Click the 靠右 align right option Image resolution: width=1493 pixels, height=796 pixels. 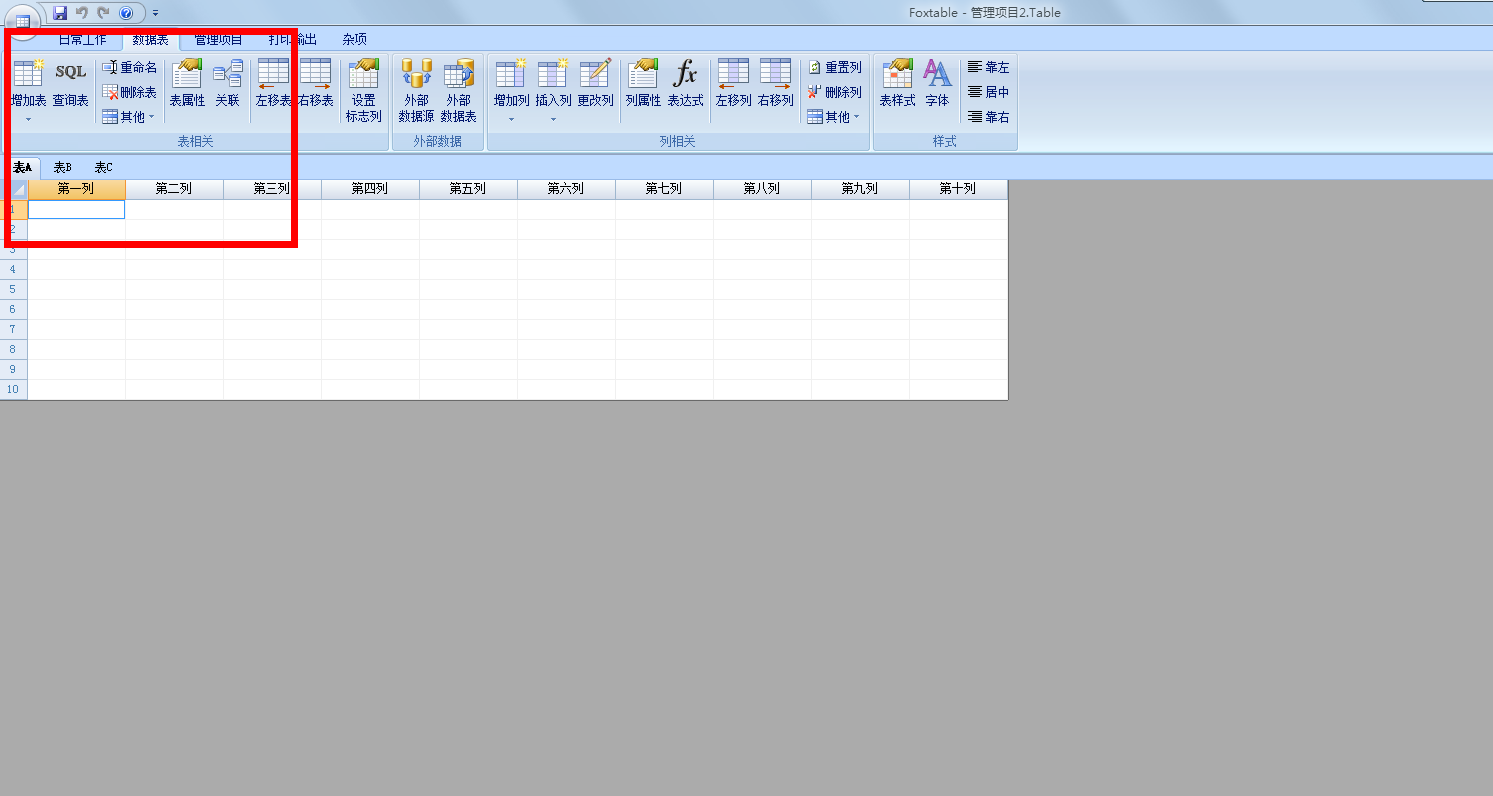point(988,117)
